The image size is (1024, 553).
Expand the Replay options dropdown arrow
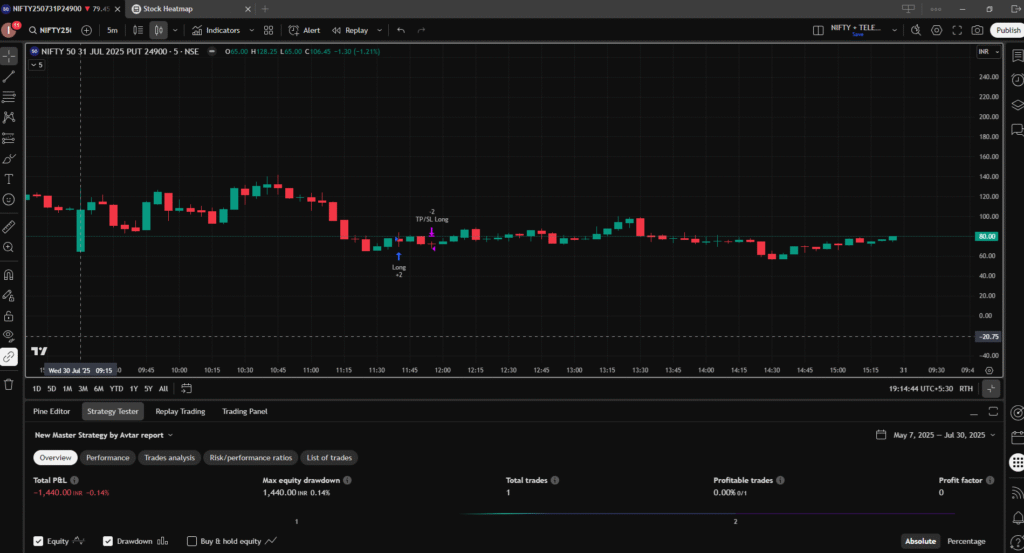click(x=379, y=30)
